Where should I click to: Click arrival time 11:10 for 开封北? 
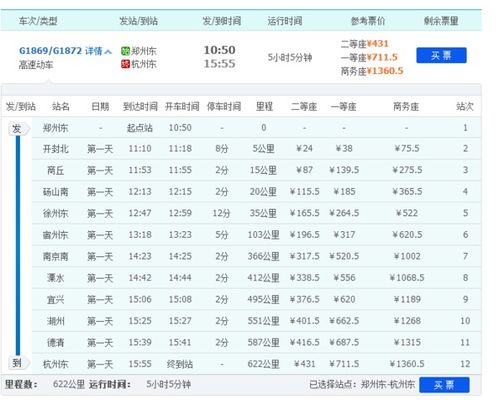(140, 149)
